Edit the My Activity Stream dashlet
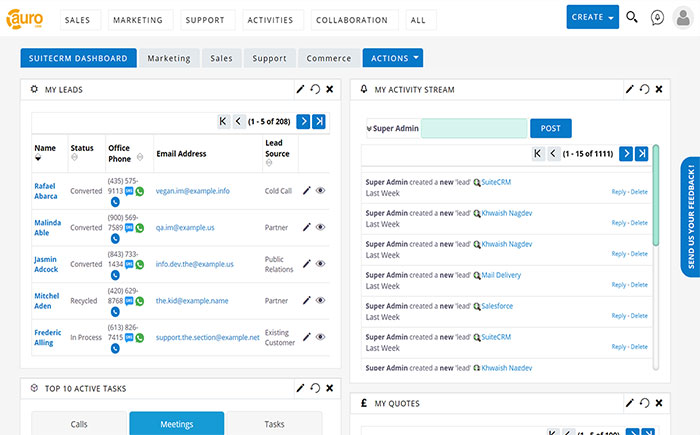700x435 pixels. [x=629, y=89]
